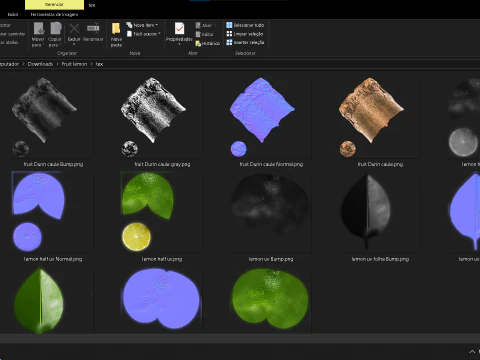Select the fruit Durin caule Bump.png thumbnail
Viewport: 480px width, 360px height.
45,117
